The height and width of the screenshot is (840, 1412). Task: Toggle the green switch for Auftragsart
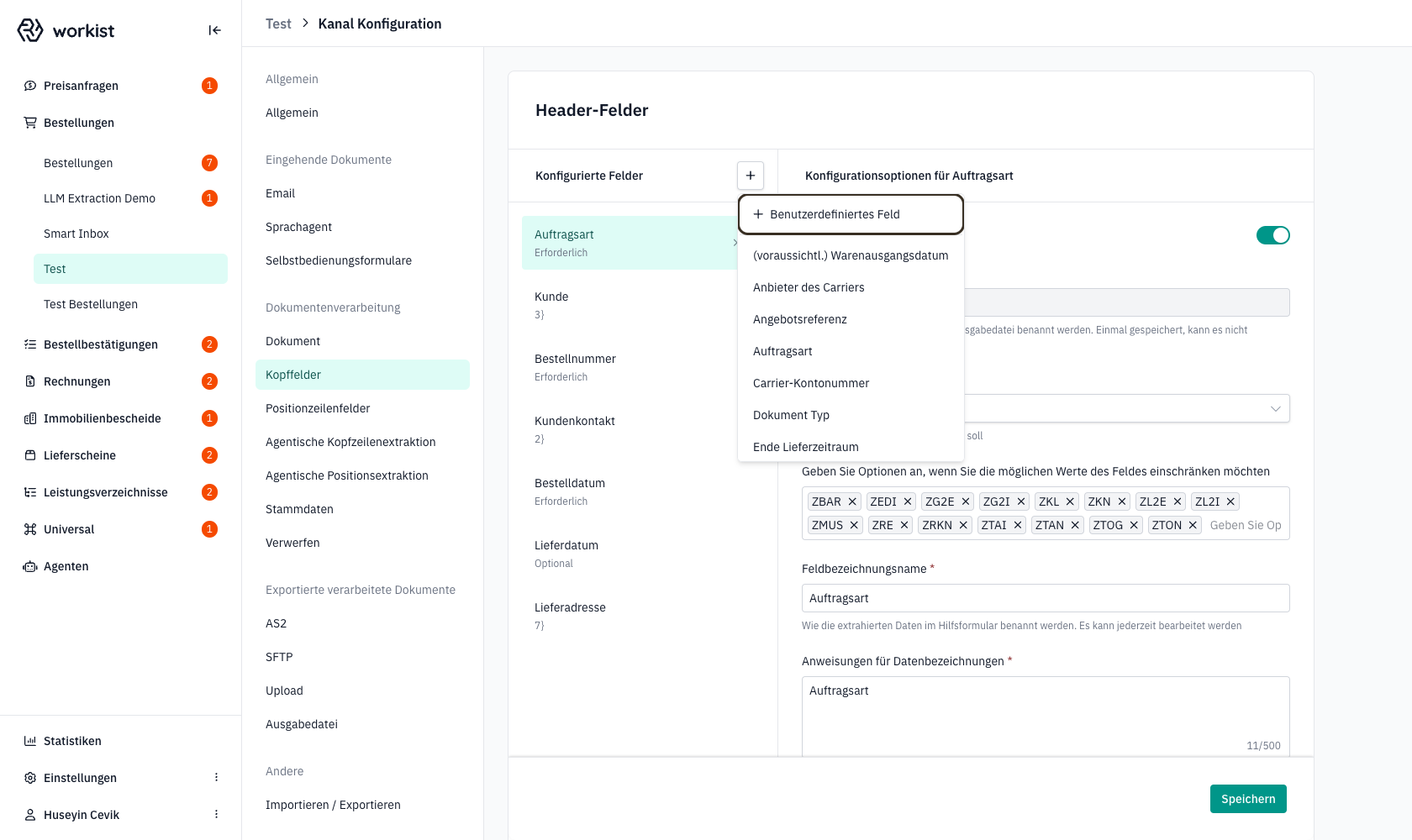pos(1272,235)
